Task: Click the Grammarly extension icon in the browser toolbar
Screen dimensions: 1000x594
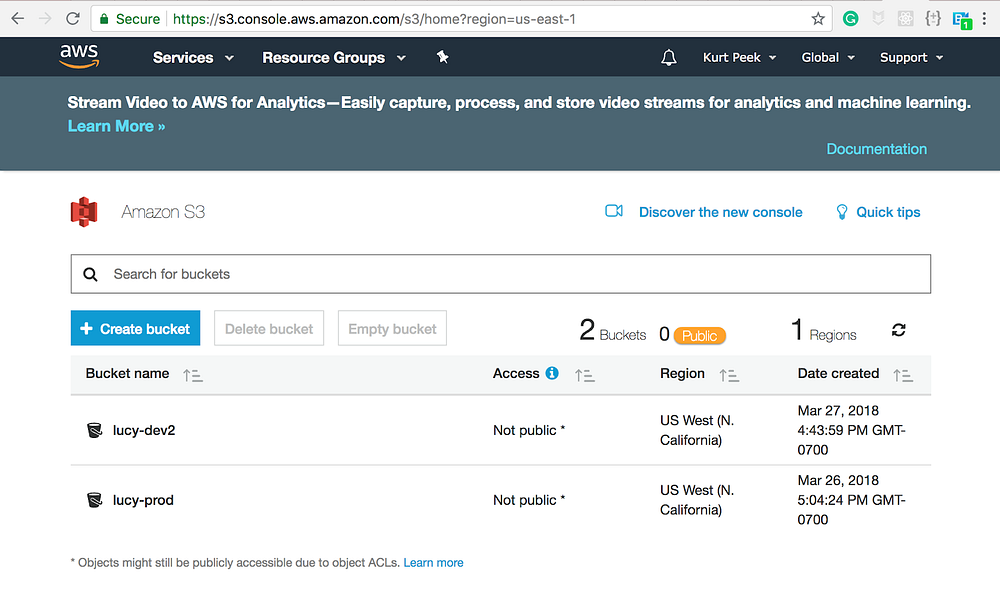Action: pos(850,18)
